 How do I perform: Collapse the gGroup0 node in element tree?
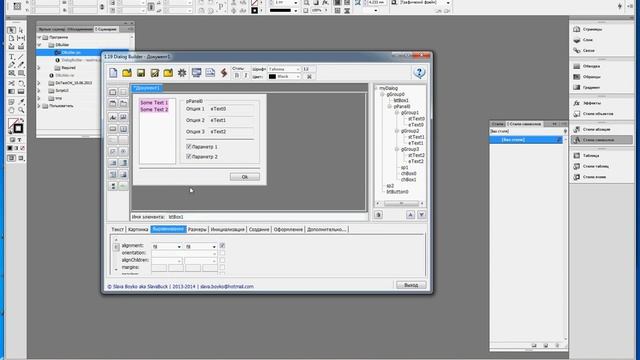click(382, 94)
